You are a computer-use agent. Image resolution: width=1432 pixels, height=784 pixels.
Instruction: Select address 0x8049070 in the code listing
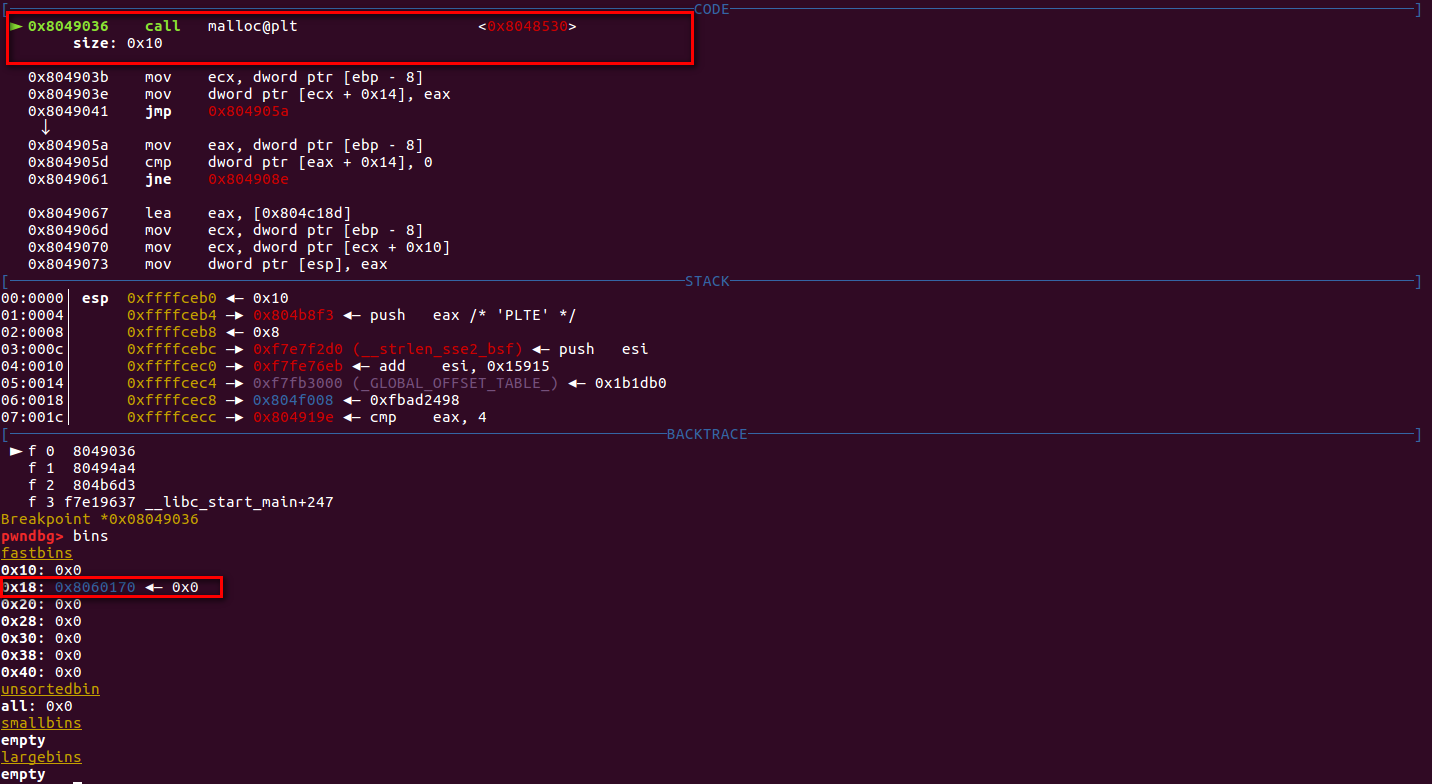click(x=68, y=247)
